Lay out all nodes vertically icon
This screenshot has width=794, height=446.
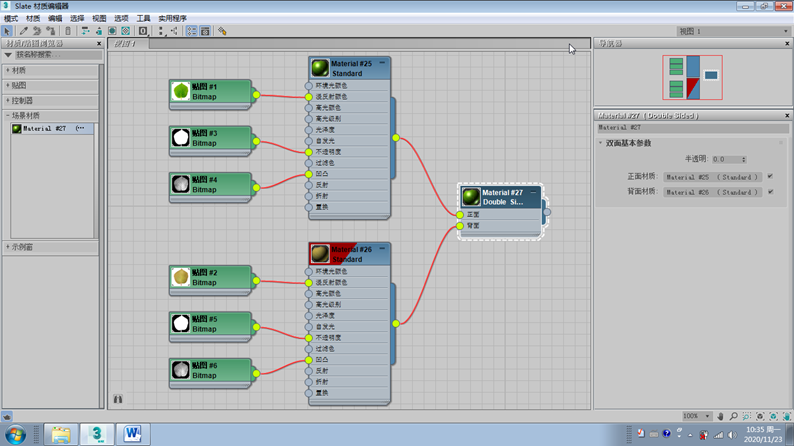pos(162,31)
